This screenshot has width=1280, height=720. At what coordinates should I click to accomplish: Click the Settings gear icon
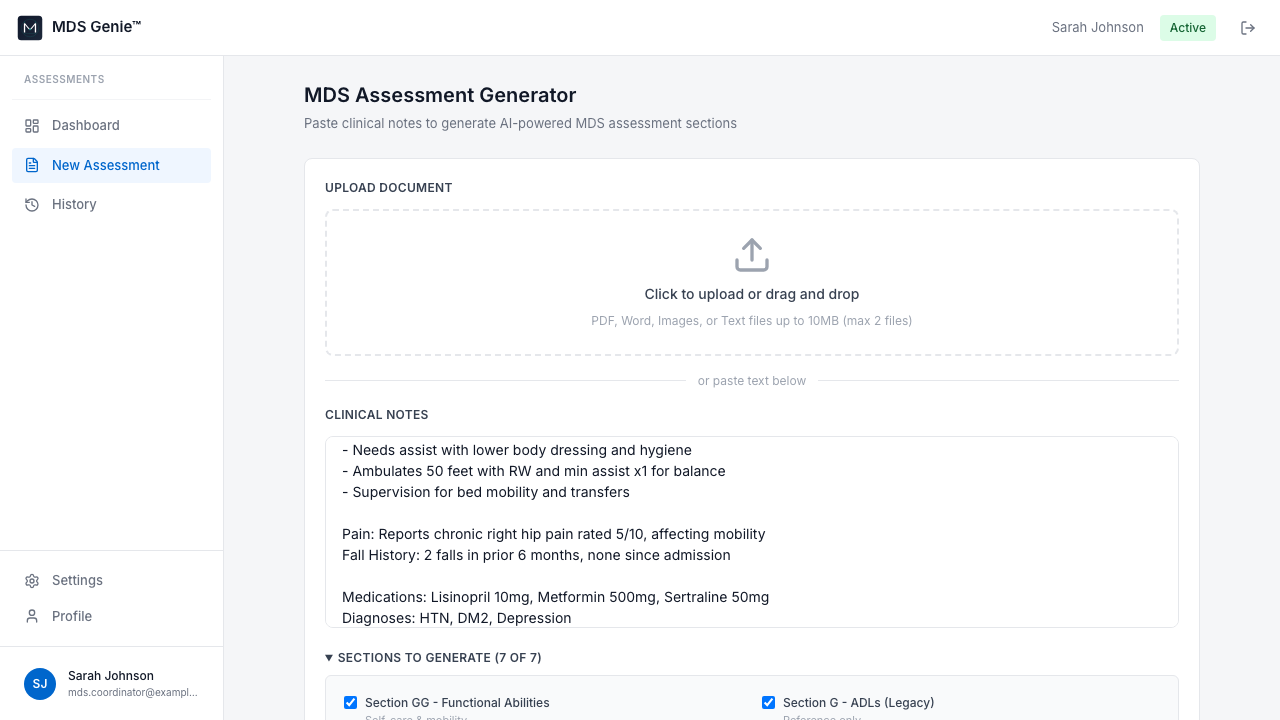[x=30, y=580]
